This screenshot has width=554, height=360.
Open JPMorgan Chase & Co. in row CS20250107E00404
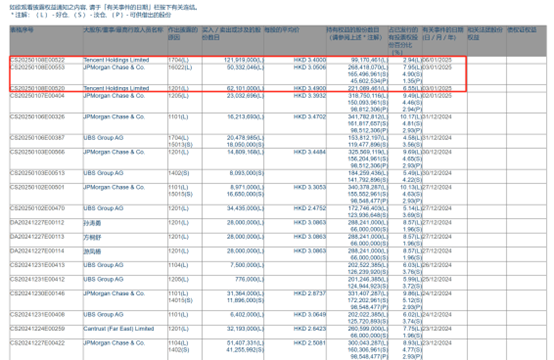114,95
